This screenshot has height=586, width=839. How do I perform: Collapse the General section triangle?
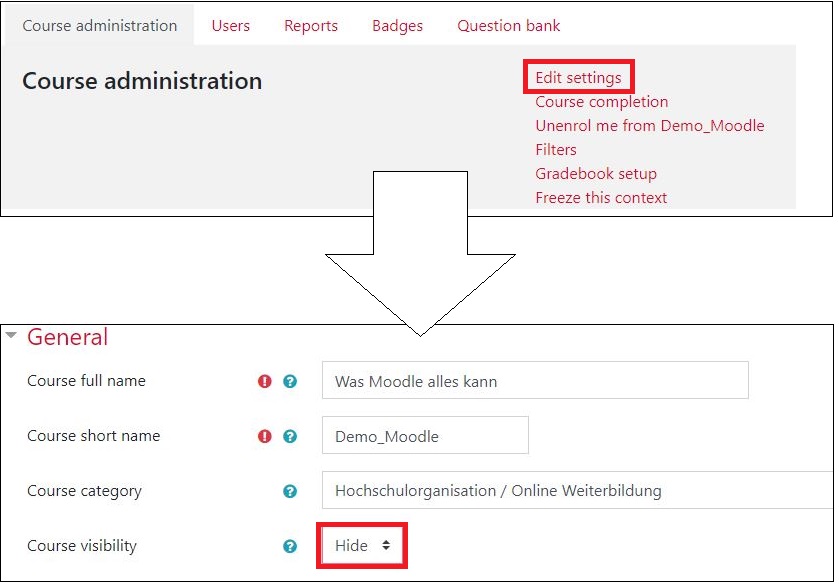12,336
